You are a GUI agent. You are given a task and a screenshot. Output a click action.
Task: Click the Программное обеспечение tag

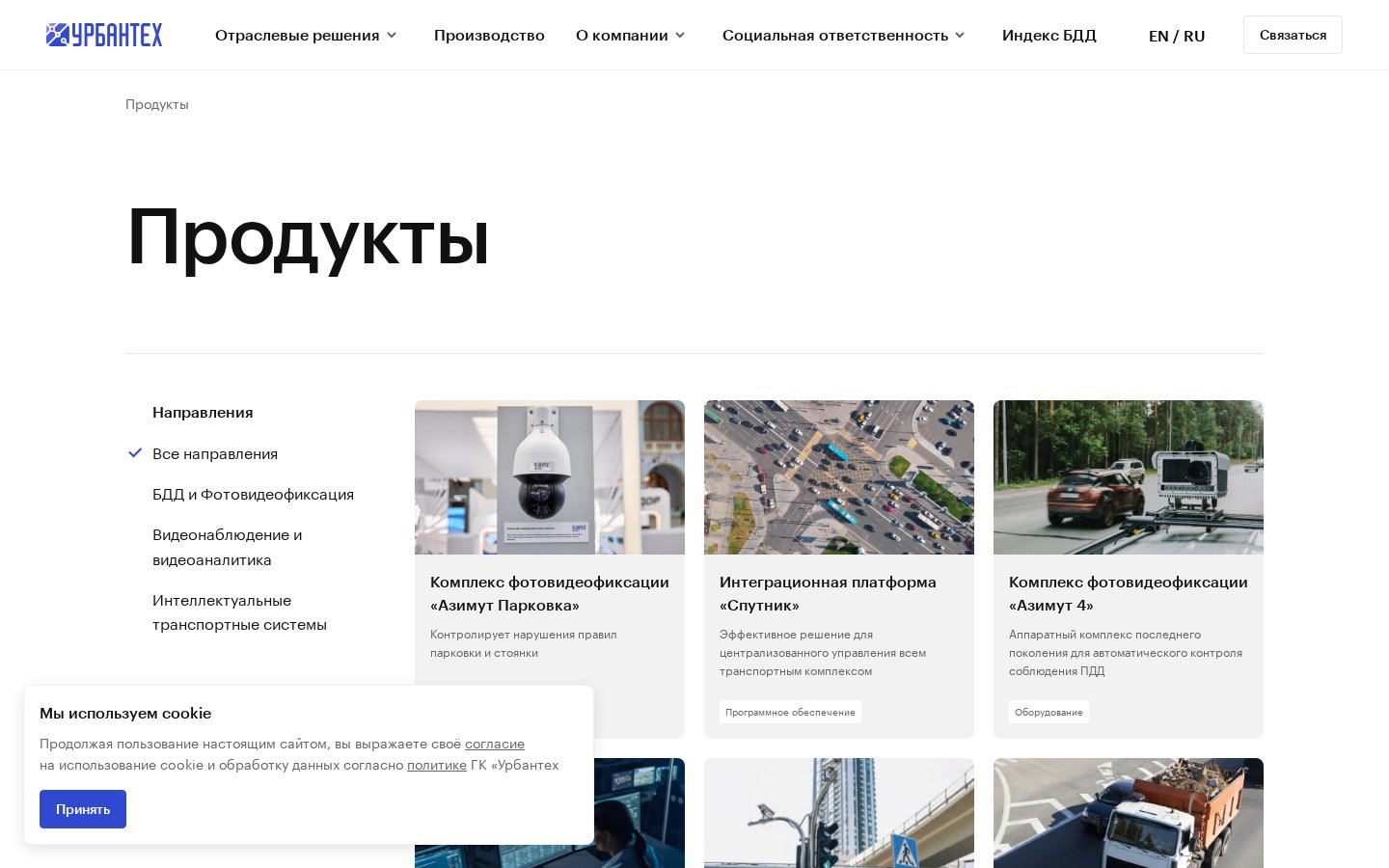click(790, 712)
